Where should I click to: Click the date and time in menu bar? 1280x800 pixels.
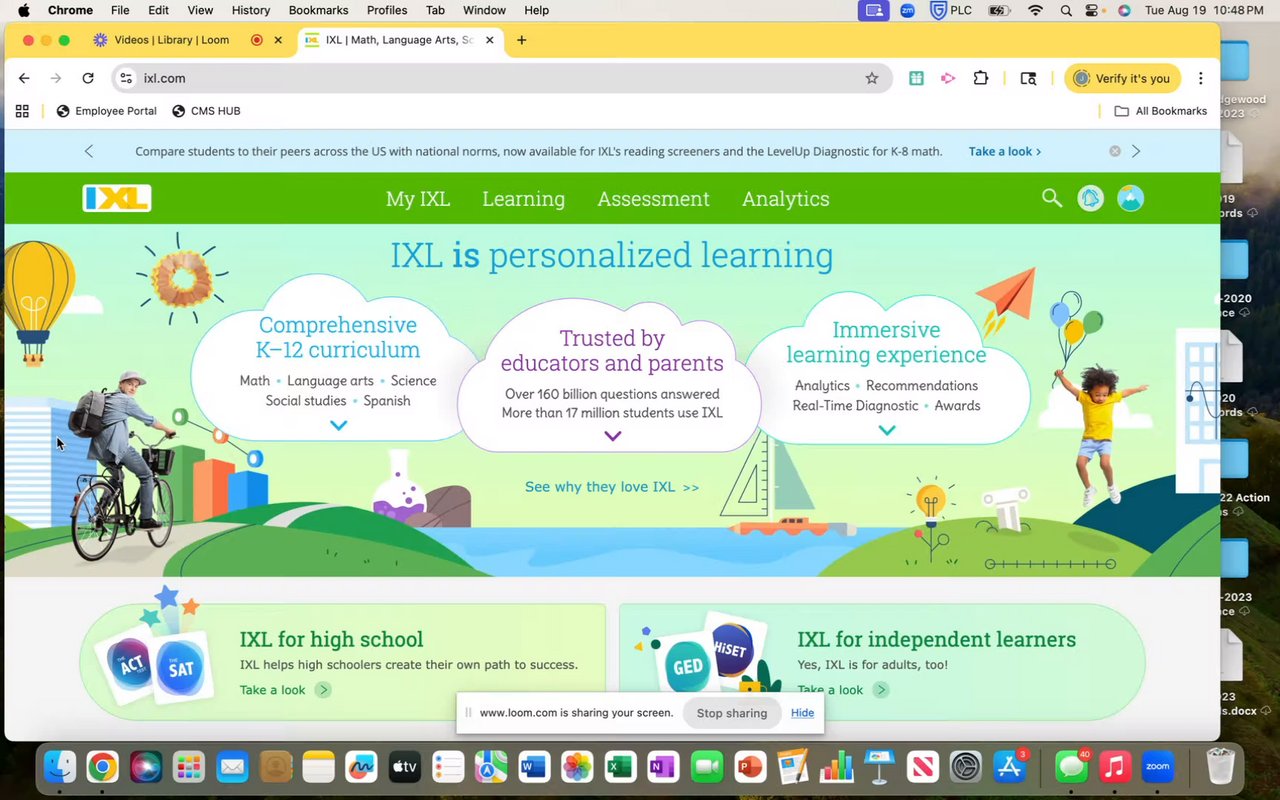[1205, 10]
